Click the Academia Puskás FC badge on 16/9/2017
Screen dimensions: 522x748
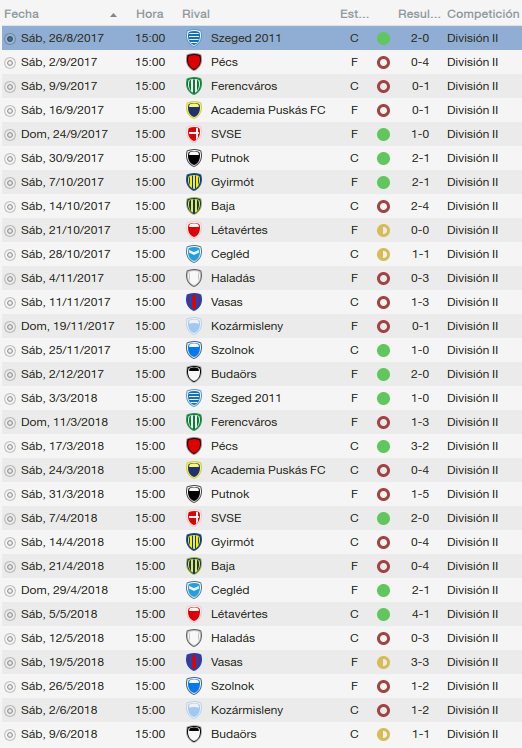click(x=194, y=110)
